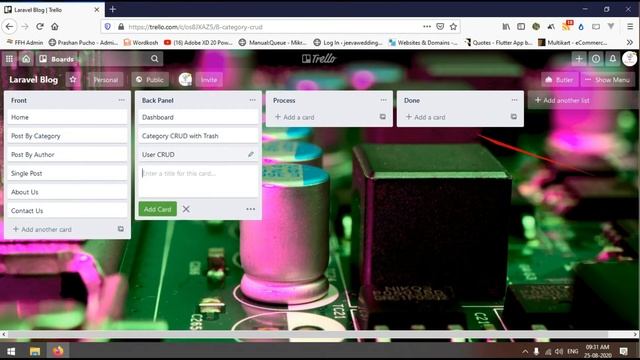Click Add a card in Done list
The image size is (640, 360).
[x=425, y=117]
